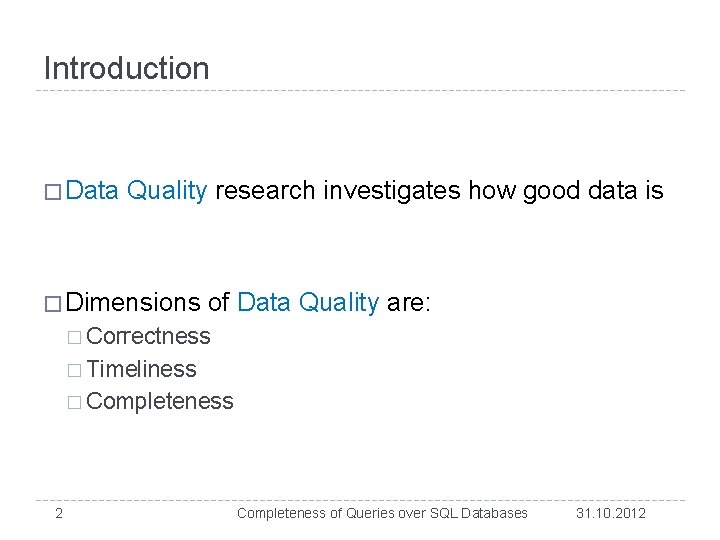Viewport: 720px width, 540px height.
Task: Click the checkbox bullet beside Timeliness
Action: coord(74,370)
